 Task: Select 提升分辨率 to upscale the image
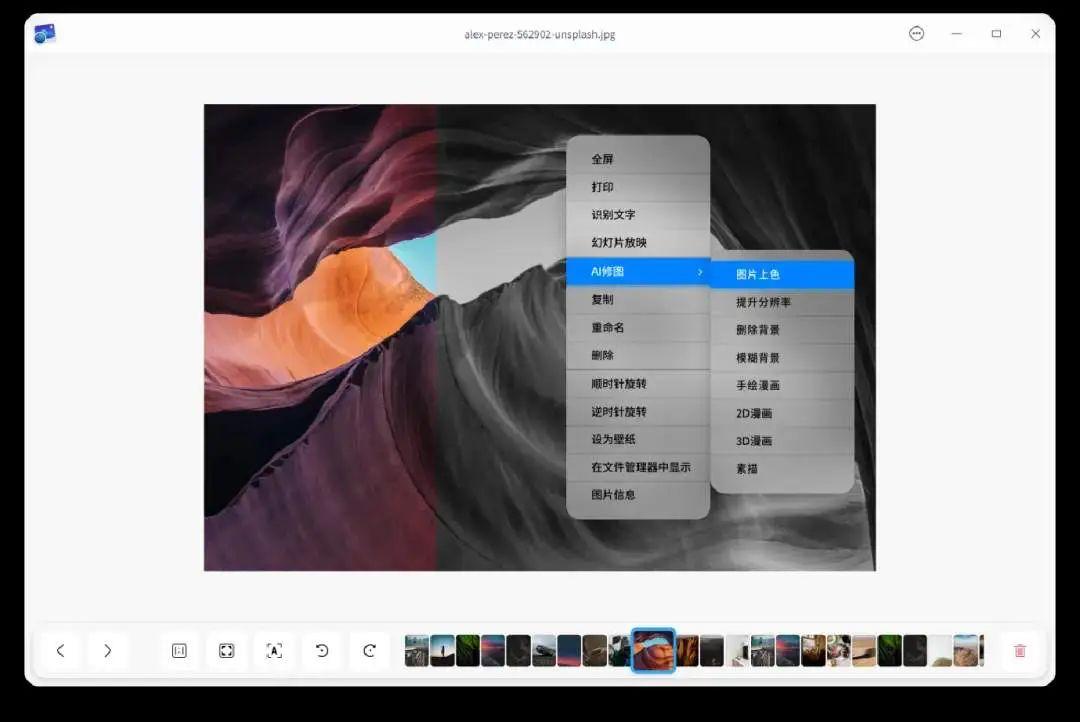pos(760,301)
